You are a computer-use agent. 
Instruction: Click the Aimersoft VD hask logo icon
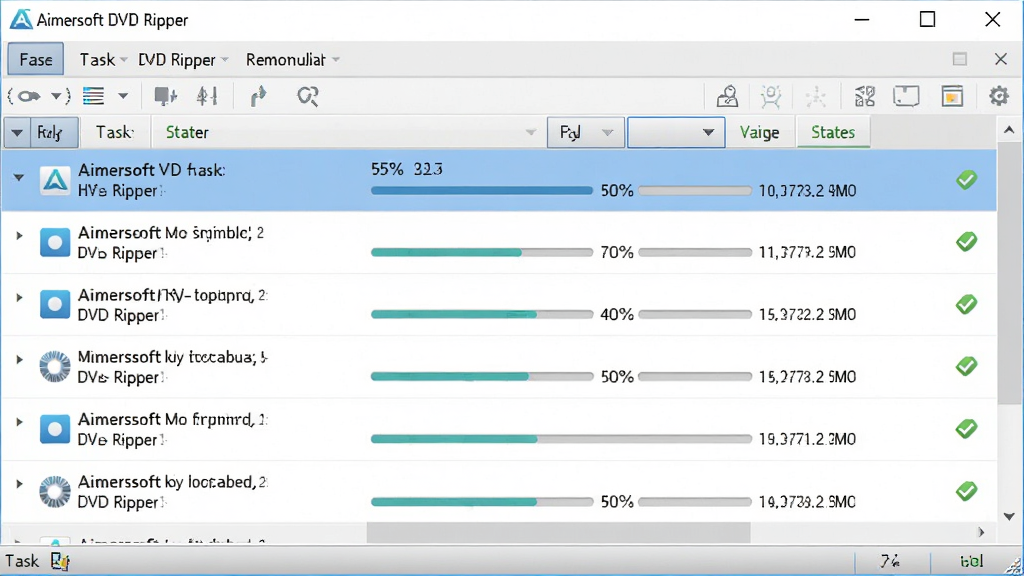point(55,180)
